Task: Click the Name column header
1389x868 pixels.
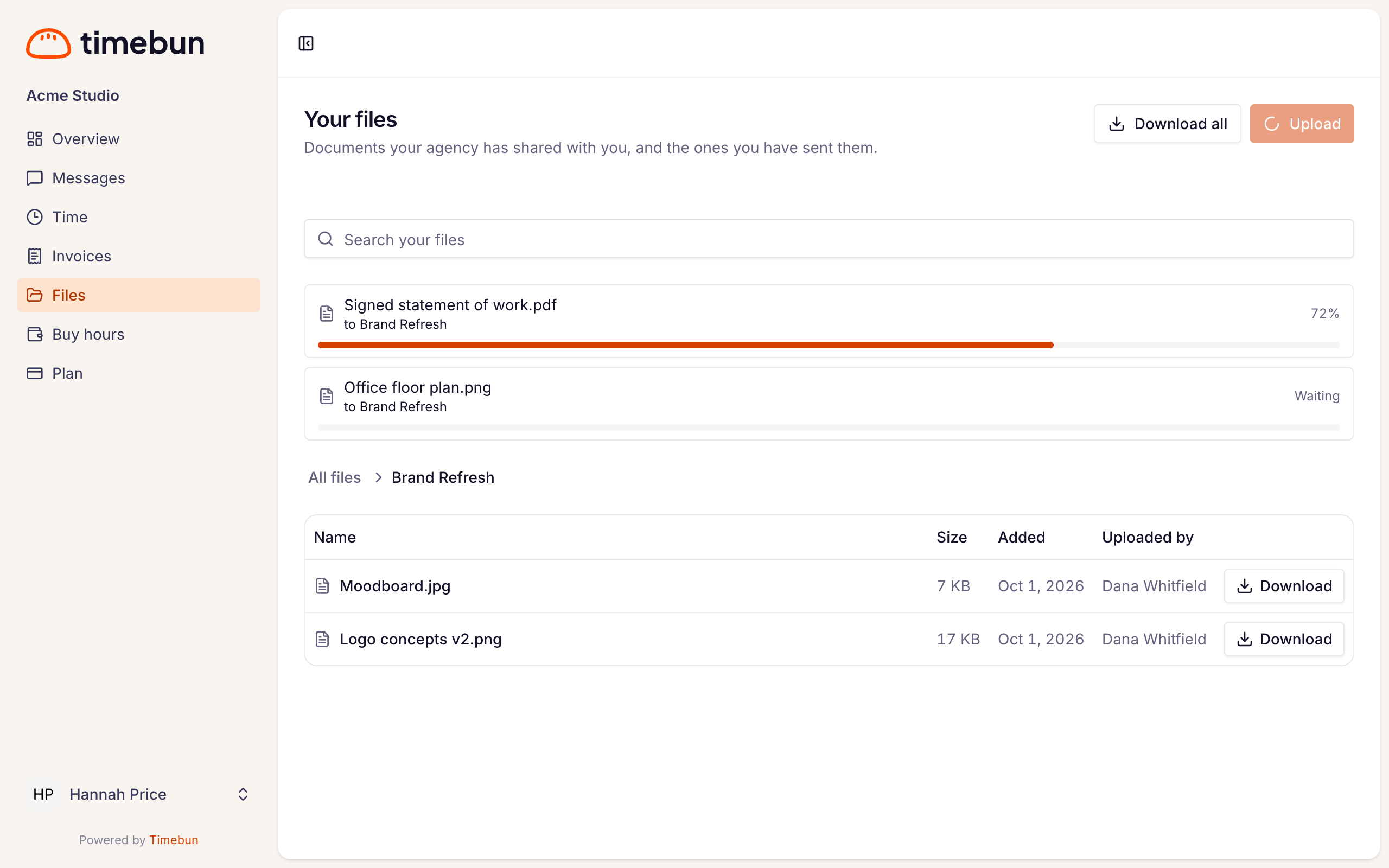Action: pyautogui.click(x=335, y=537)
